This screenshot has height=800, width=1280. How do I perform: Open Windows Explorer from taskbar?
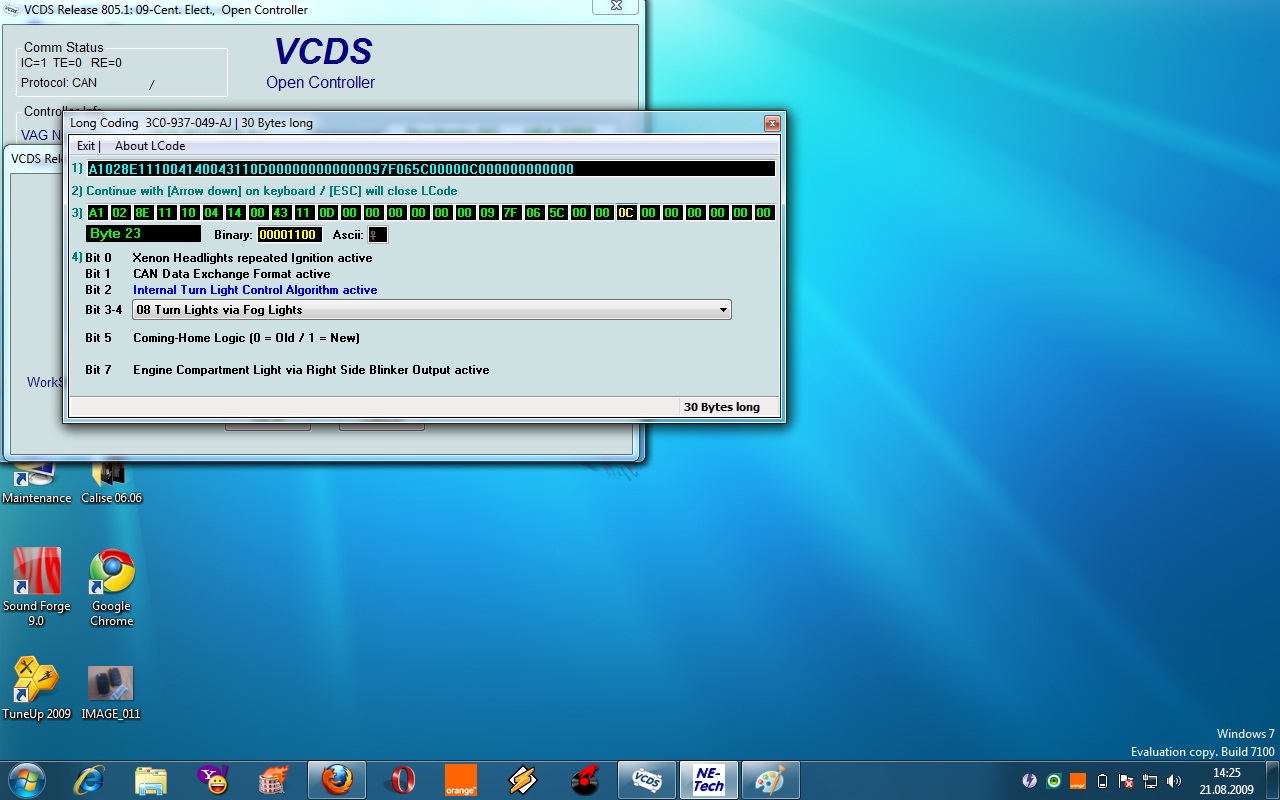click(150, 780)
